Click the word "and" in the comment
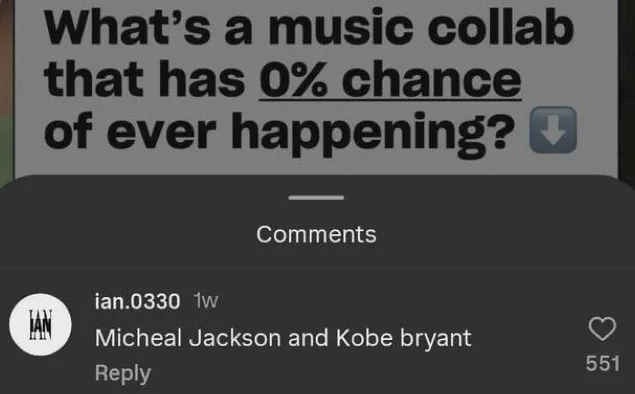The height and width of the screenshot is (394, 635). (308, 338)
